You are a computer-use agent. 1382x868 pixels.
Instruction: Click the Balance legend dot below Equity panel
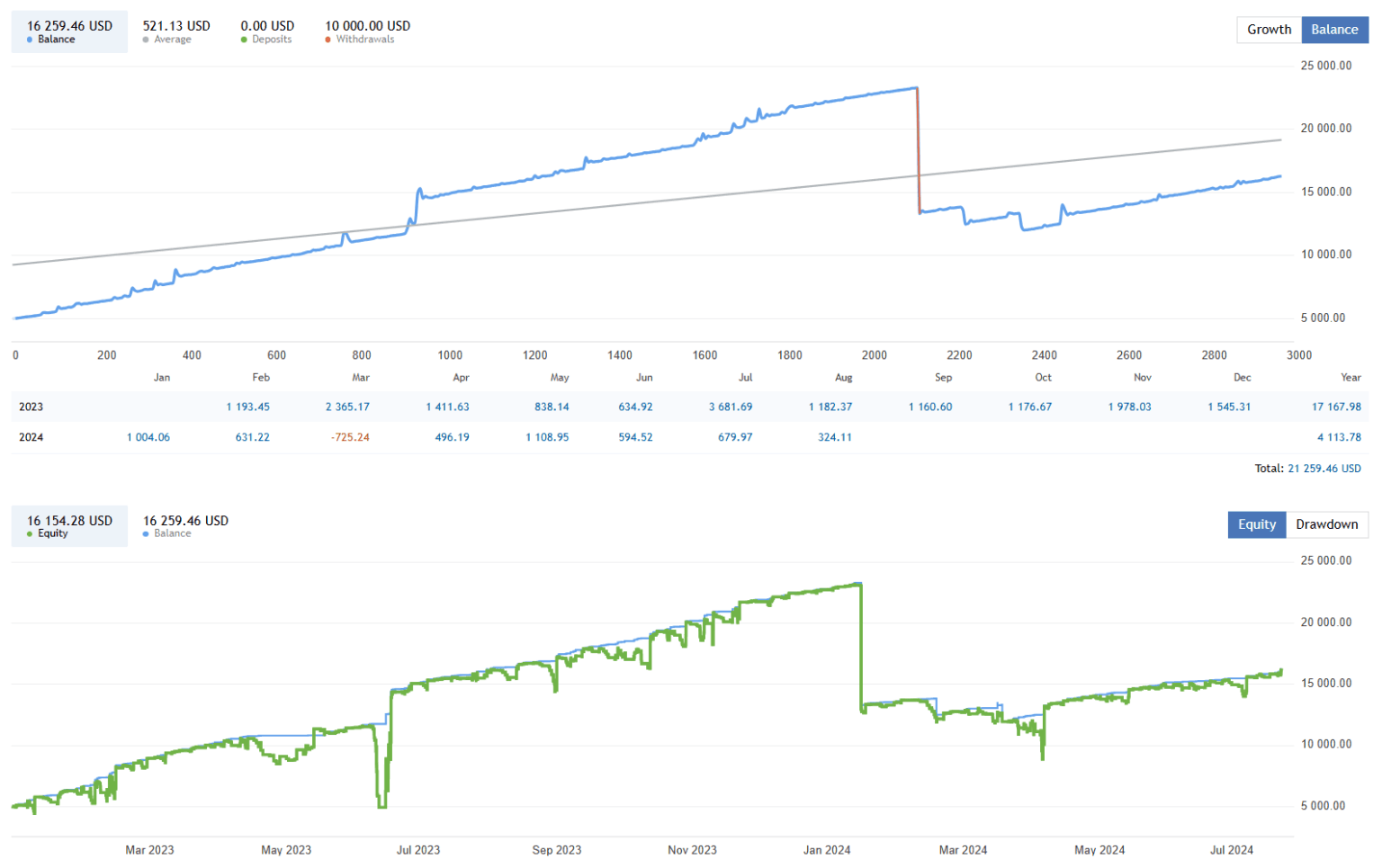point(148,533)
